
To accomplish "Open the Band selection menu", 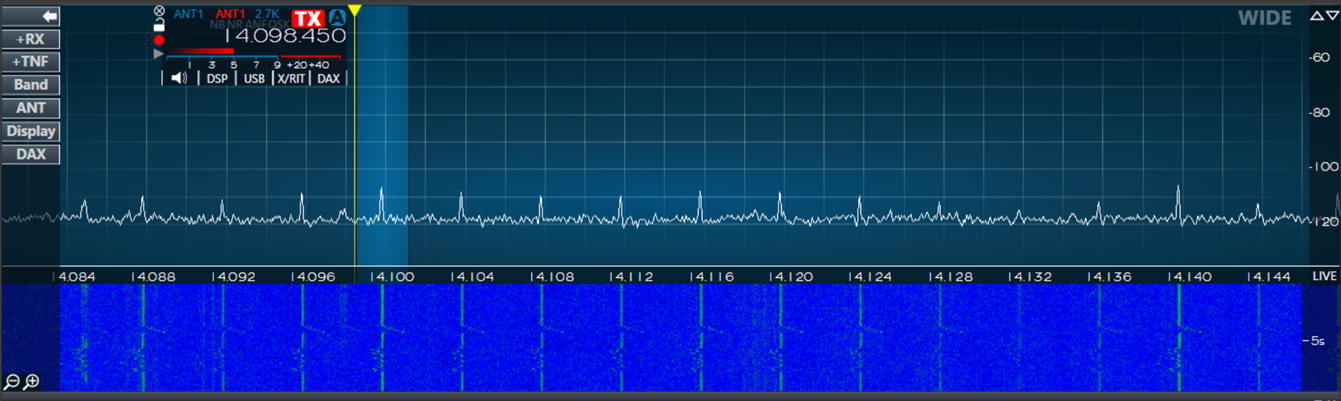I will tap(31, 85).
